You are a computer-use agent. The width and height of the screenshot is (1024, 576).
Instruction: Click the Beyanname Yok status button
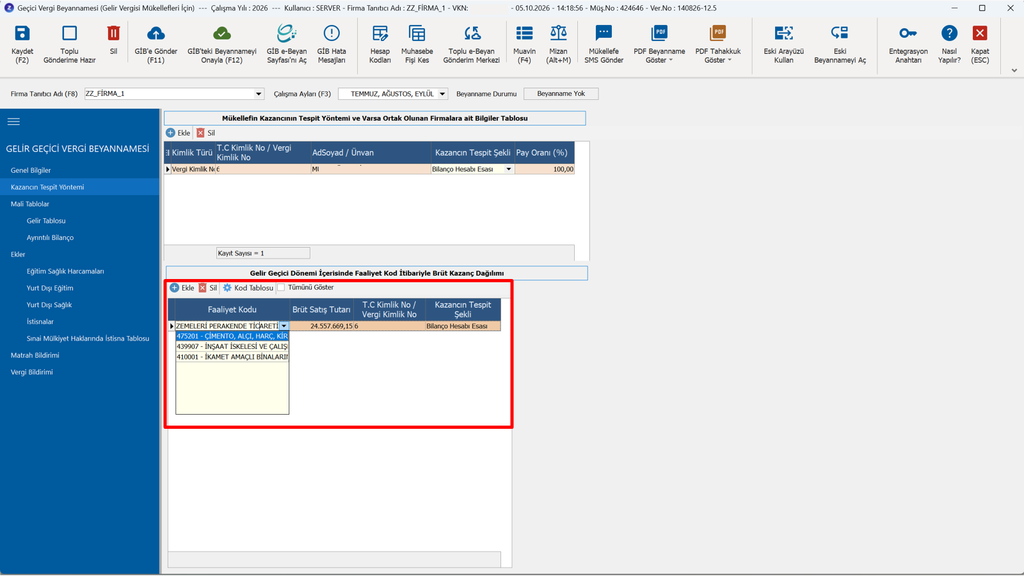(x=561, y=94)
